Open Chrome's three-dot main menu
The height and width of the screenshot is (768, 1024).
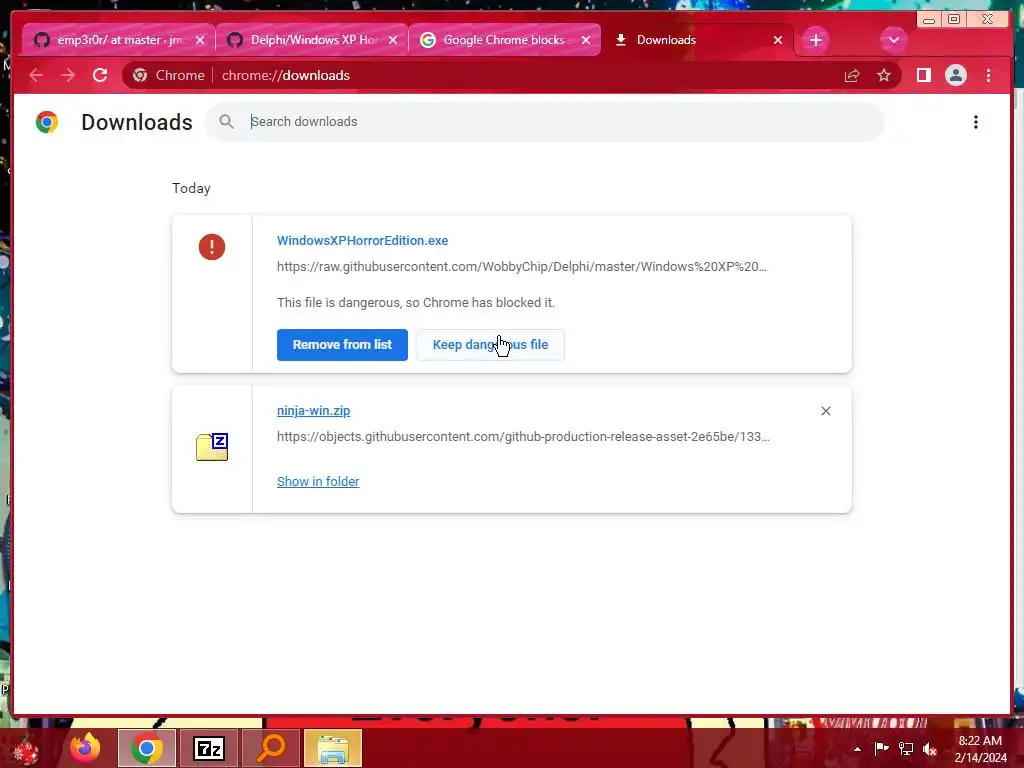(x=988, y=76)
